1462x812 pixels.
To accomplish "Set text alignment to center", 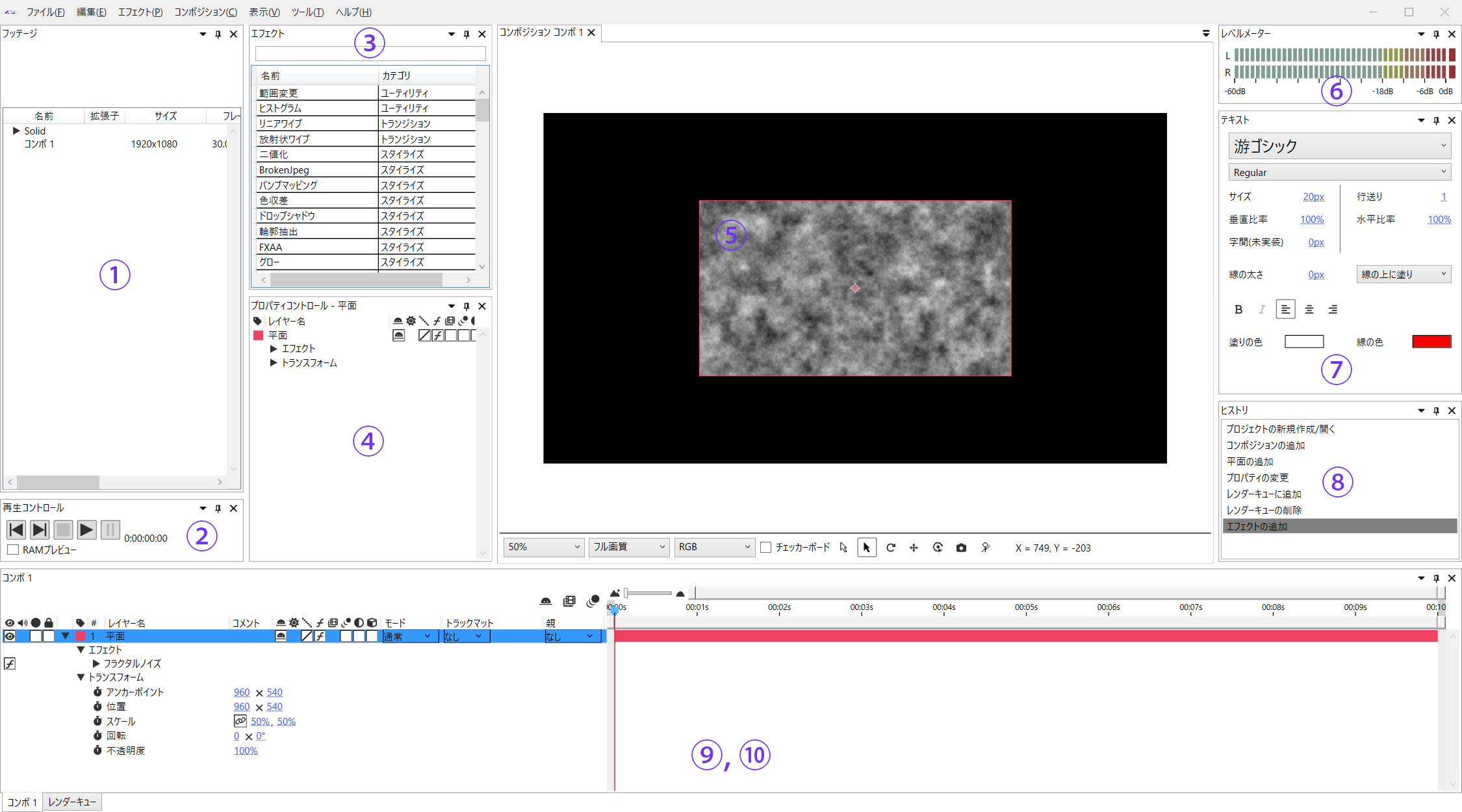I will 1309,310.
